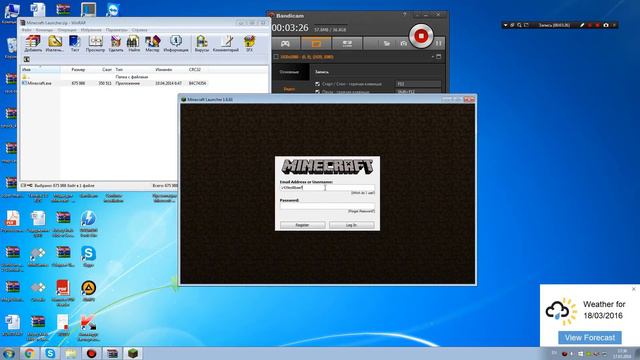Click the Размер column header in WinRAR
Image resolution: width=640 pixels, height=360 pixels.
(78, 70)
